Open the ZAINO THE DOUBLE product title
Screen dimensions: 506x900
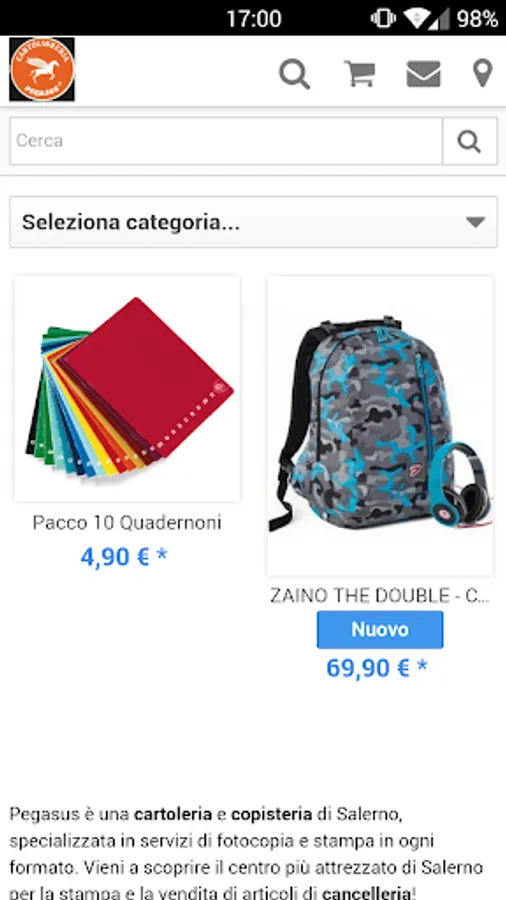[x=380, y=596]
